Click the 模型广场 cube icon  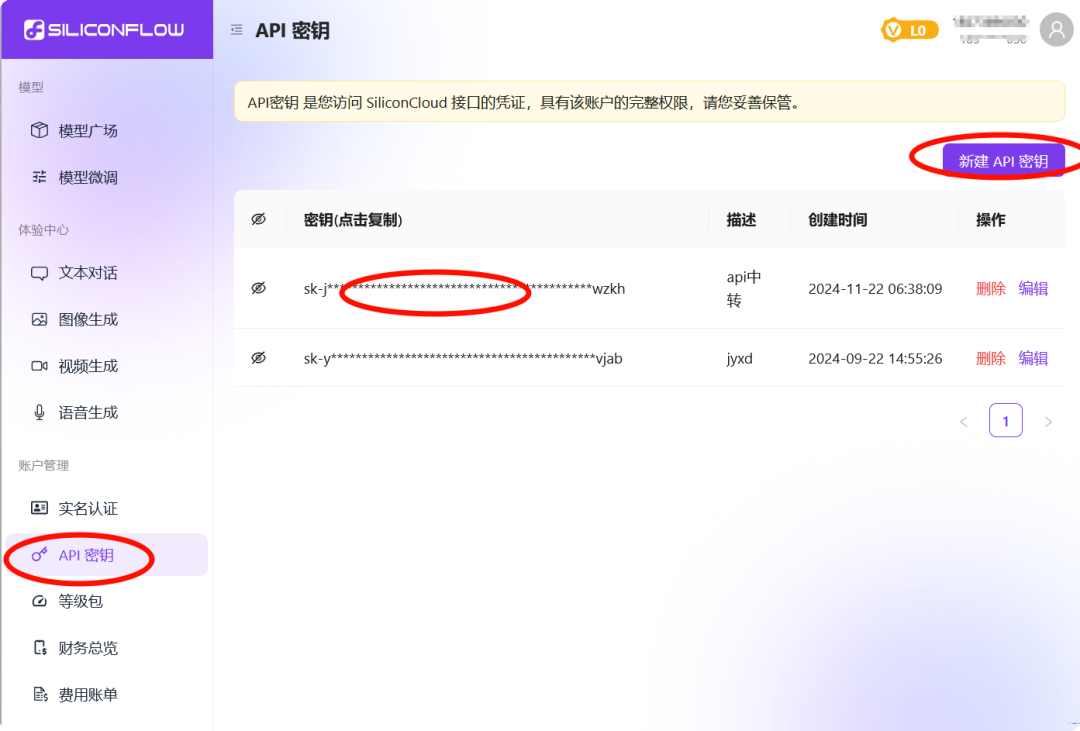coord(39,130)
